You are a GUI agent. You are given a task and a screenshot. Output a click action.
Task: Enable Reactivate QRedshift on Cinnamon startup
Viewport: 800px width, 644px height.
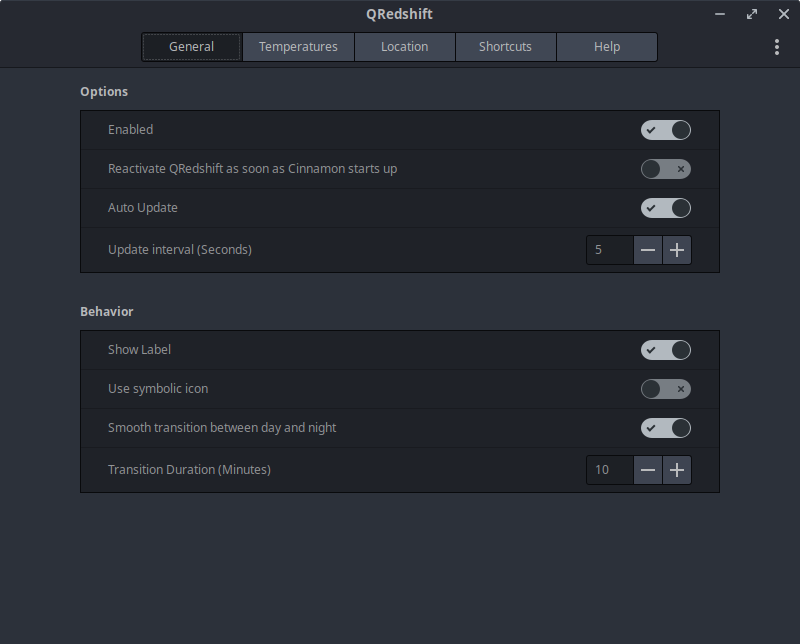pyautogui.click(x=666, y=169)
